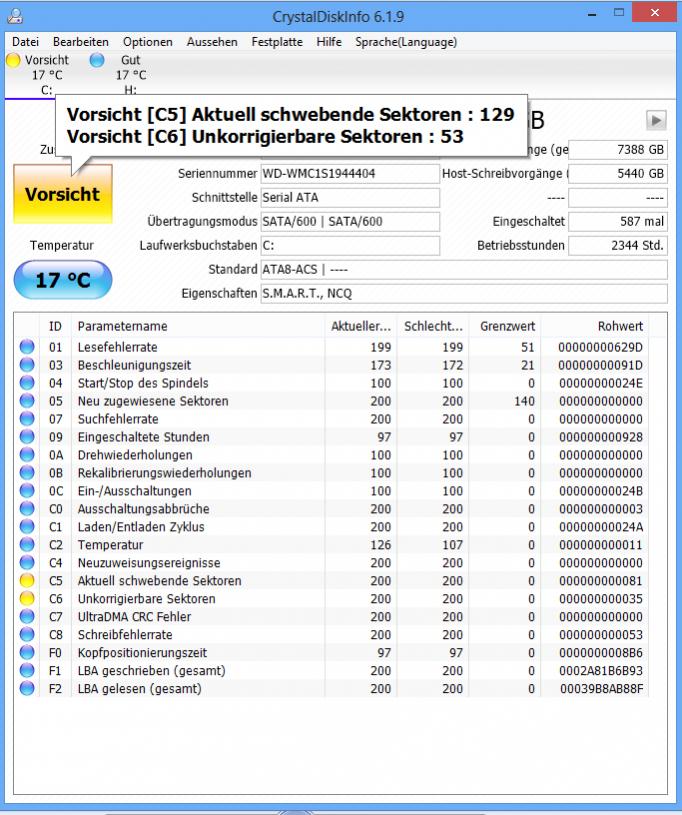Click the 17 °C temperature button
This screenshot has height=815, width=682.
click(62, 280)
